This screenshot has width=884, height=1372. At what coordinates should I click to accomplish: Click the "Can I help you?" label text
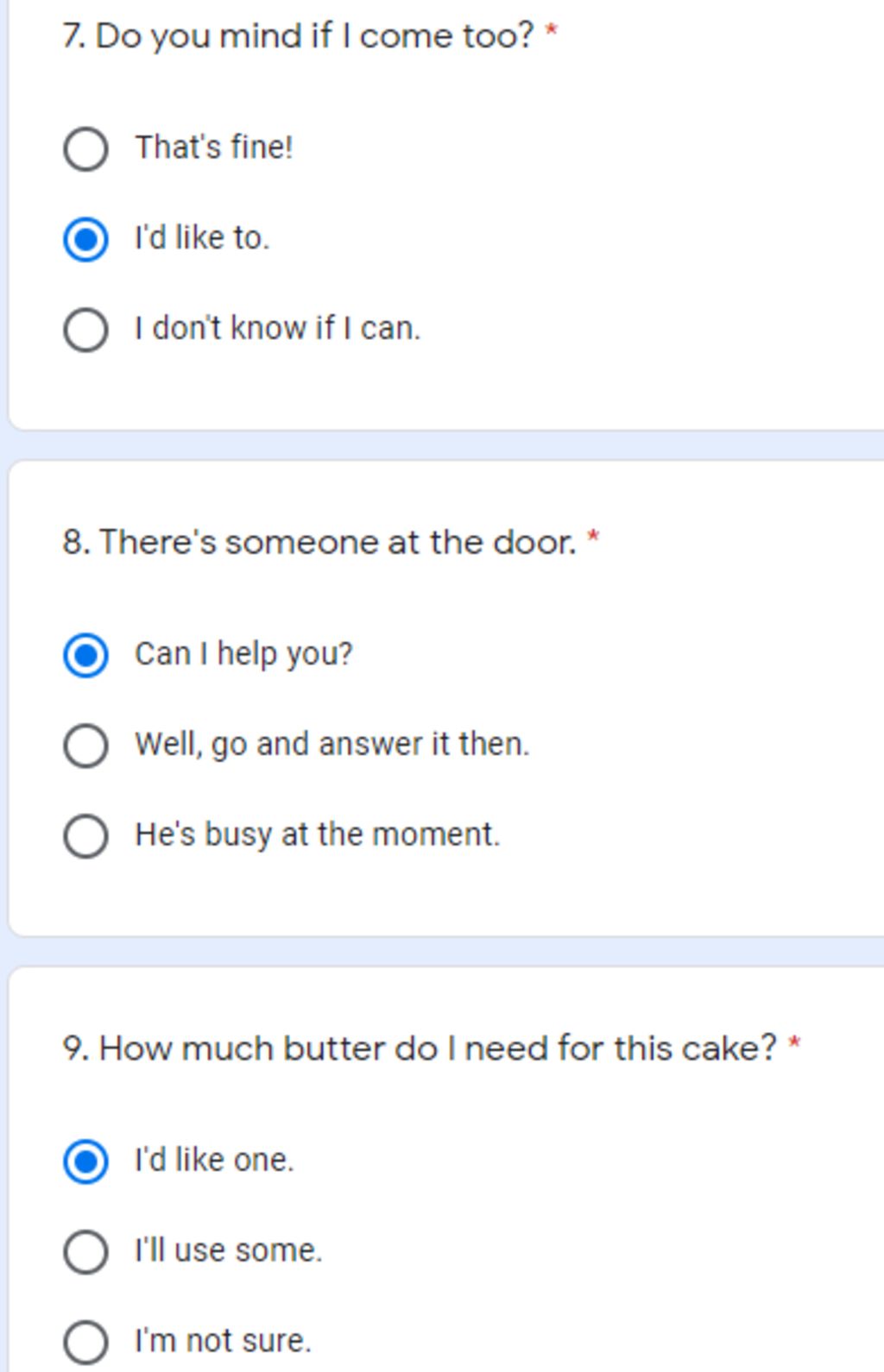click(x=243, y=654)
